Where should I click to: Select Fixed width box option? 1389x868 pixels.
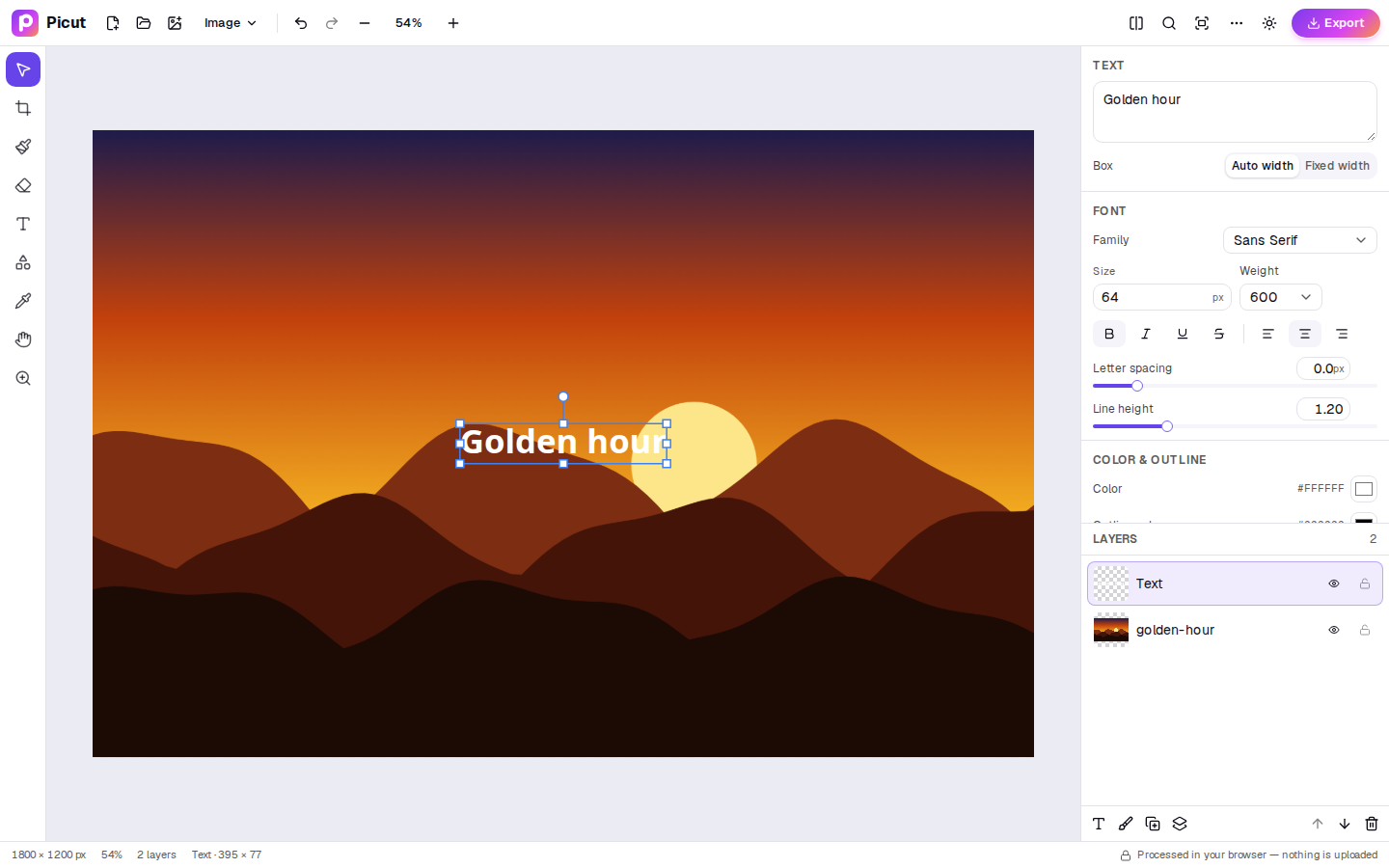point(1337,166)
